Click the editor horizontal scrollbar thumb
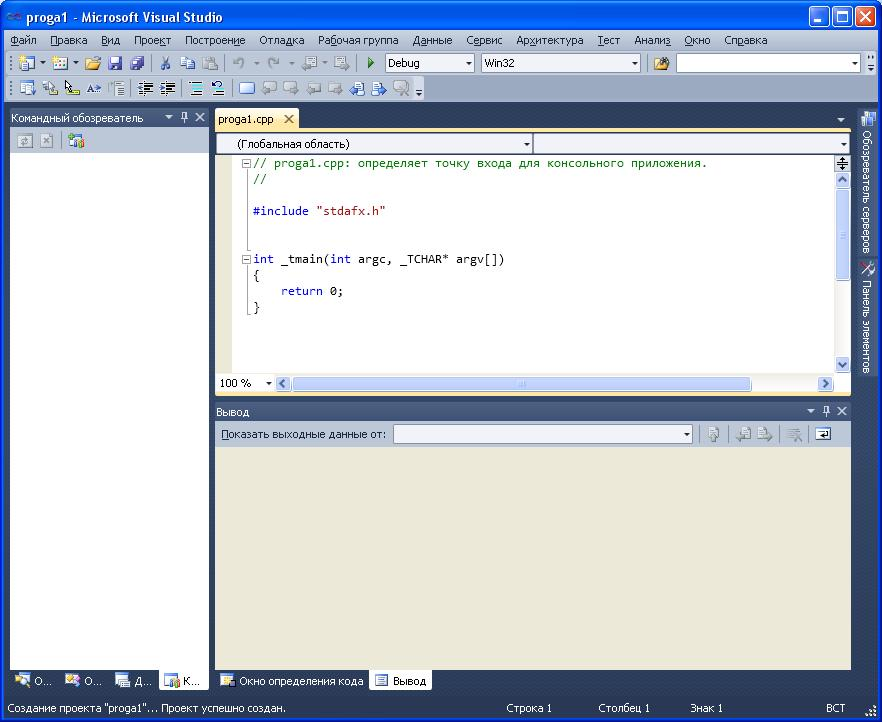882x722 pixels. coord(521,383)
